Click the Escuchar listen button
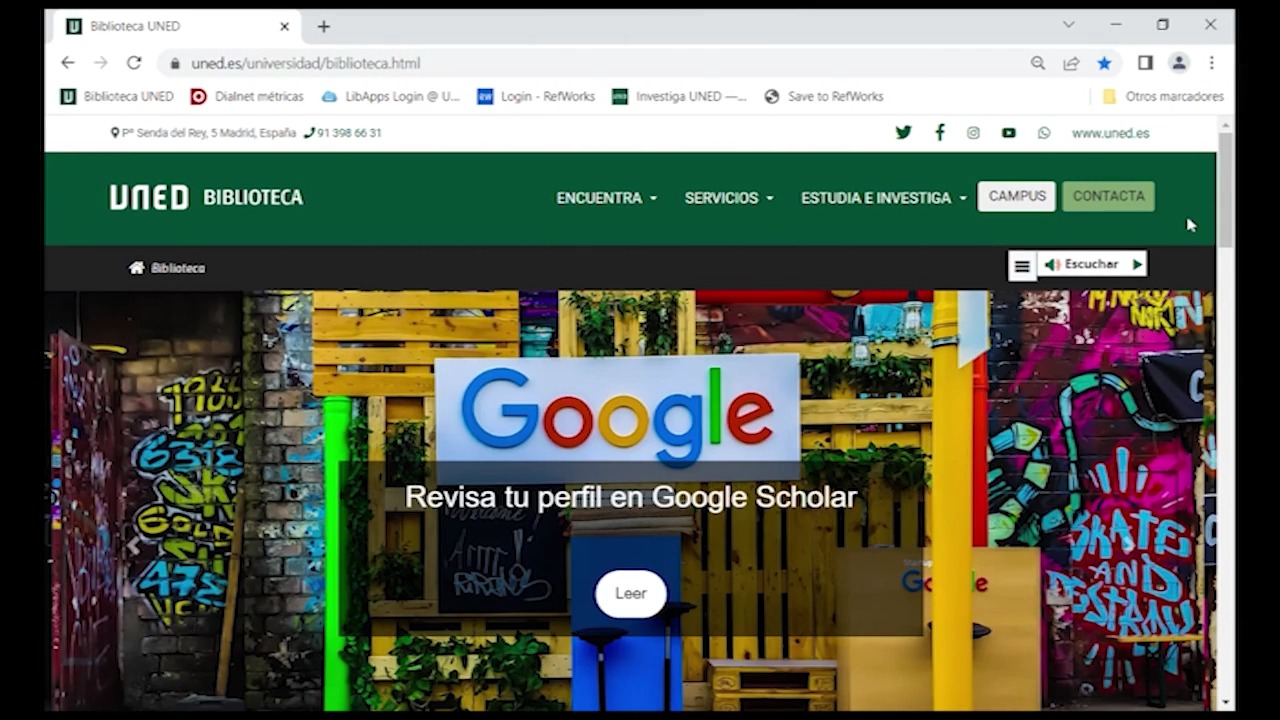This screenshot has width=1280, height=720. (x=1081, y=264)
